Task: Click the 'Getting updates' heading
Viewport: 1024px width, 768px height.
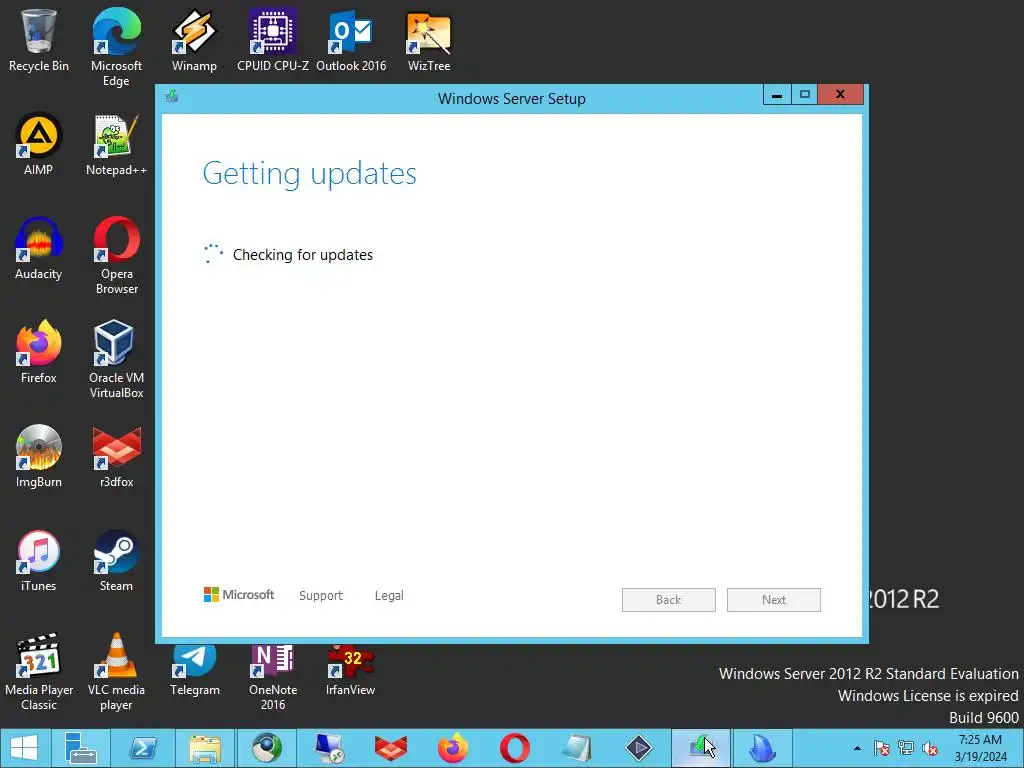Action: [x=310, y=174]
